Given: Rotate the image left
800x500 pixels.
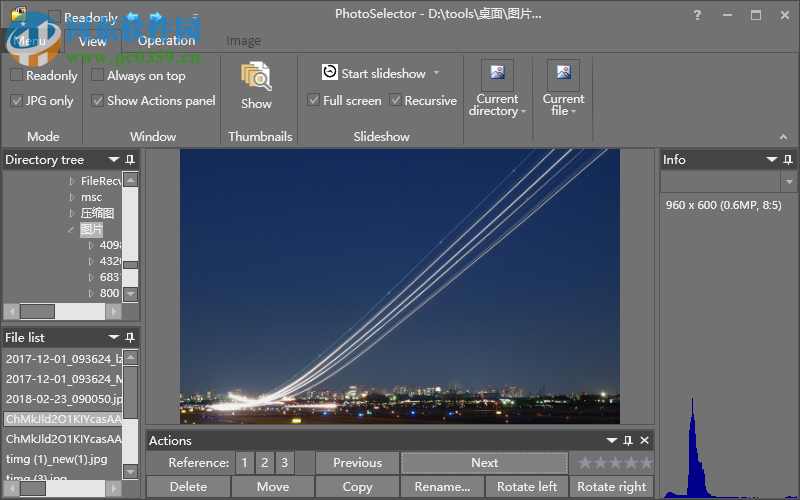Looking at the screenshot, I should pos(527,487).
